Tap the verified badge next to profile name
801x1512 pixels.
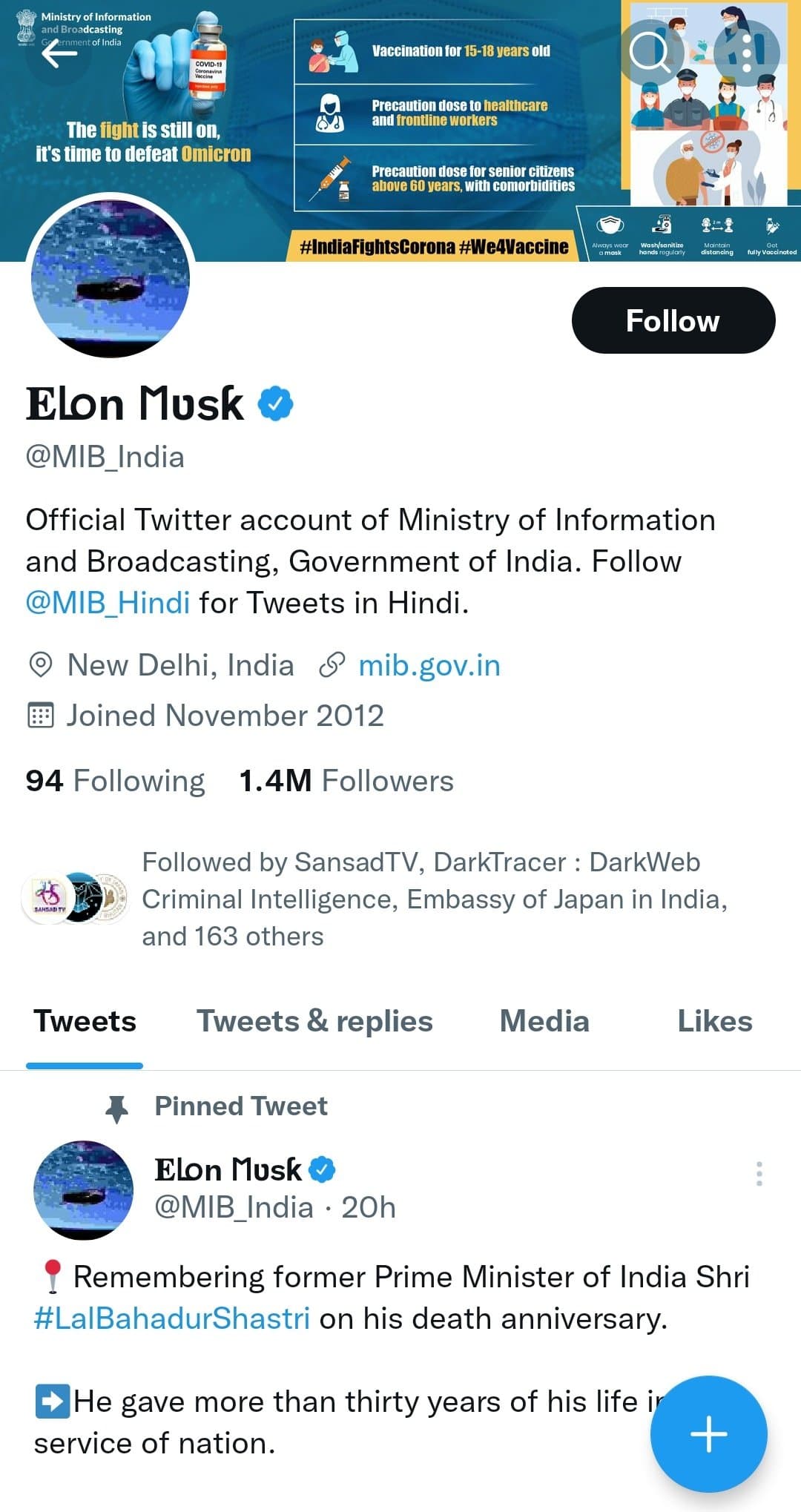tap(276, 404)
